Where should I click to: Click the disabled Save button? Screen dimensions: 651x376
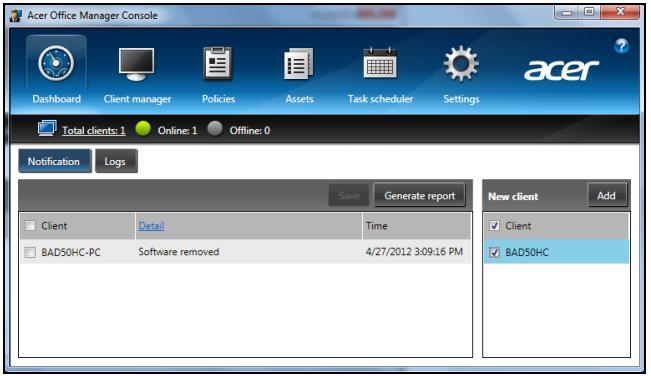click(x=348, y=195)
